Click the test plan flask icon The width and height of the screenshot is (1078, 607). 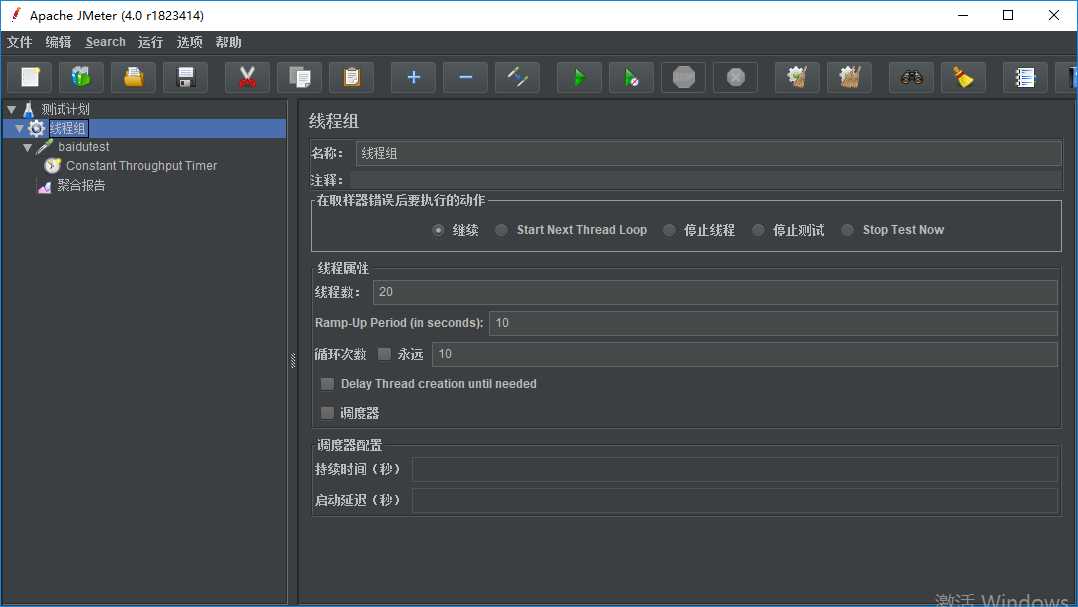[28, 109]
